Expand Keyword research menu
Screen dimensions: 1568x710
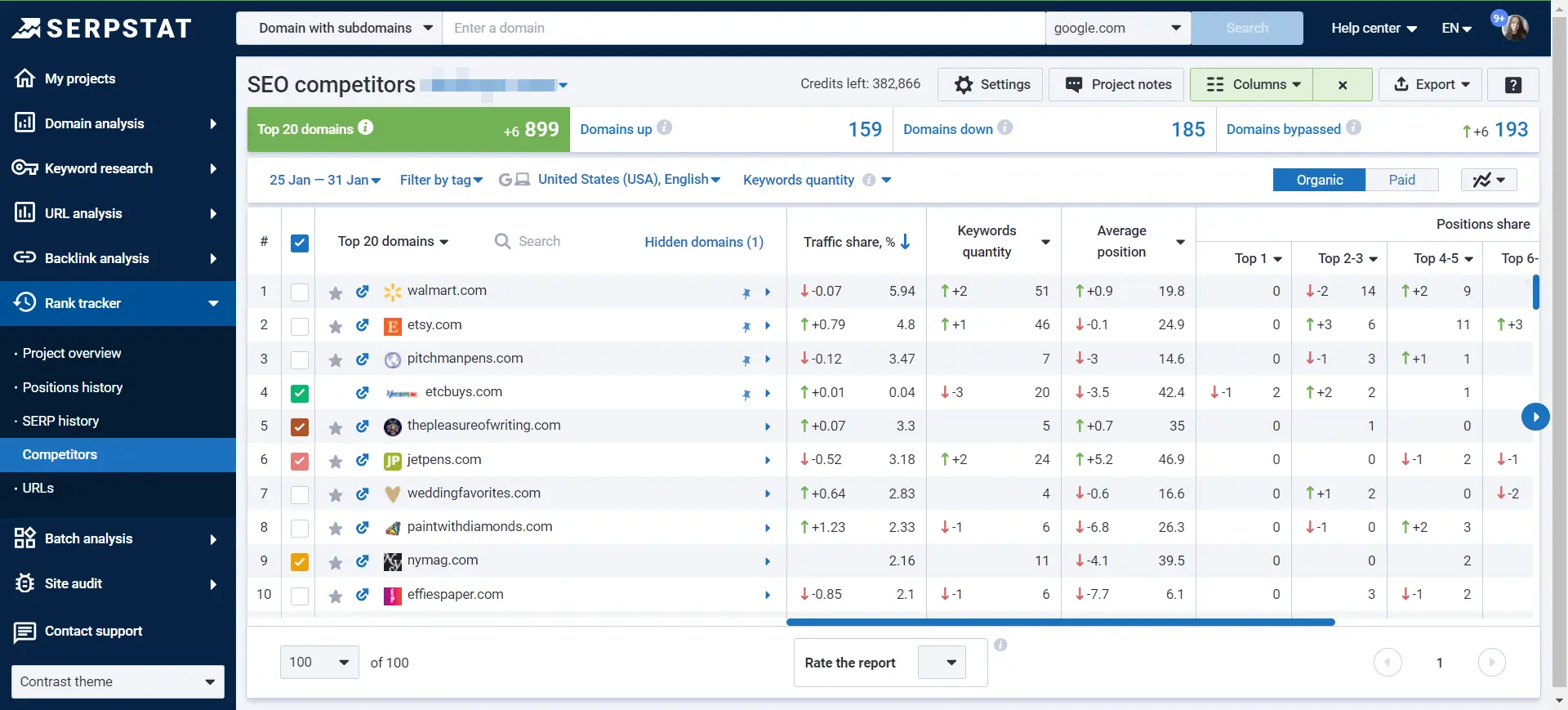pyautogui.click(x=118, y=168)
